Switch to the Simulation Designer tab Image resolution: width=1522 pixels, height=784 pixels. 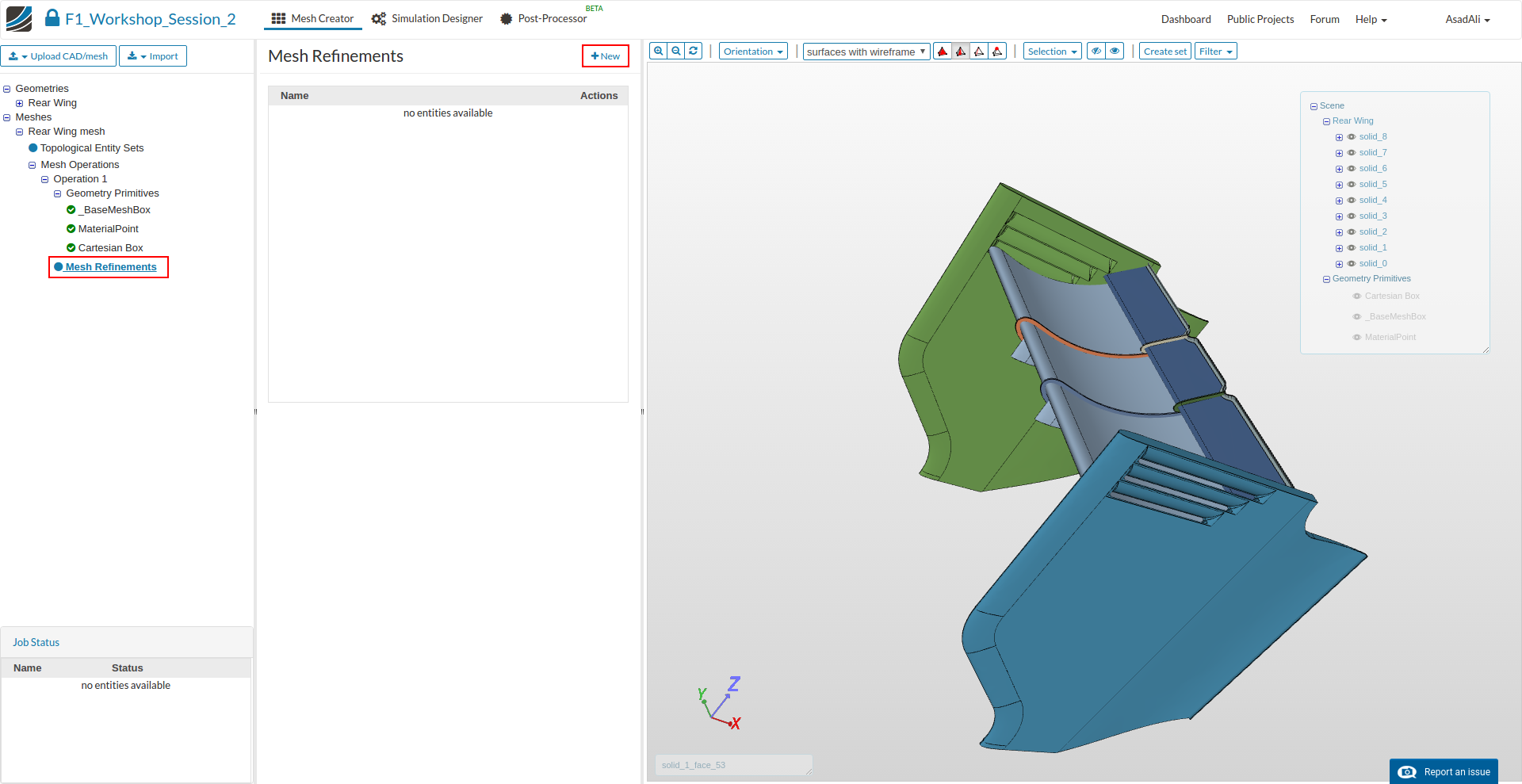[x=427, y=18]
